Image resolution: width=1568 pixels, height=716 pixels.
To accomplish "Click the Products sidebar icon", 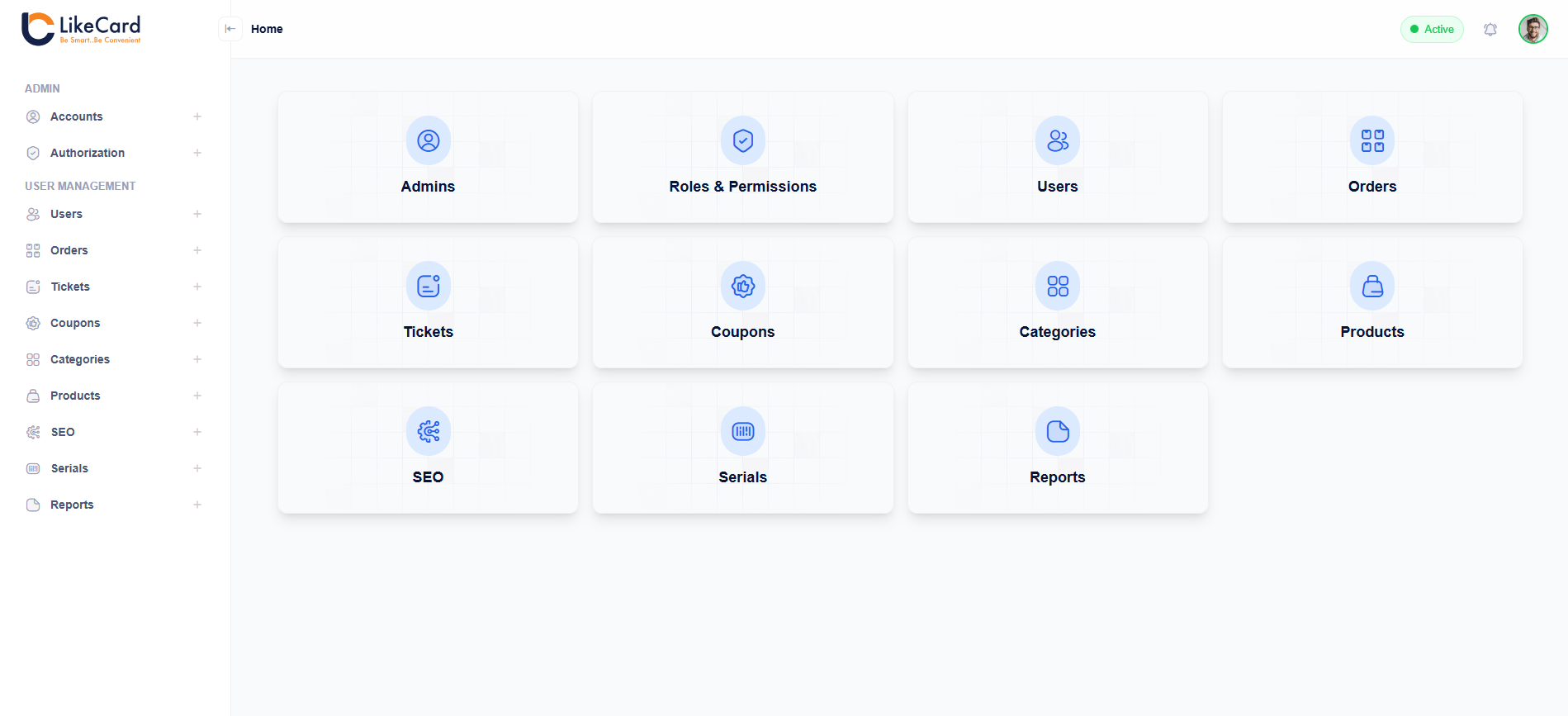I will point(33,396).
